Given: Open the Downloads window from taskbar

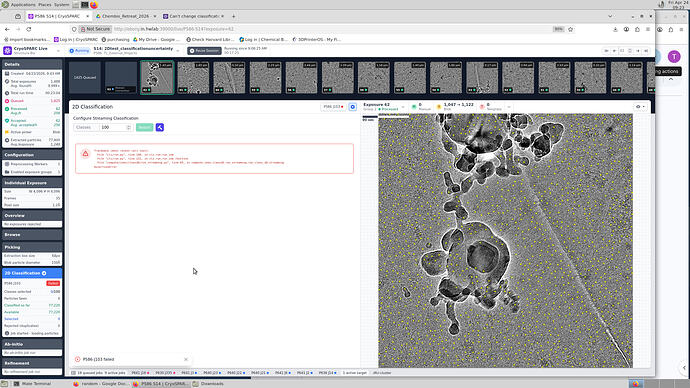Looking at the screenshot, I should click(209, 384).
